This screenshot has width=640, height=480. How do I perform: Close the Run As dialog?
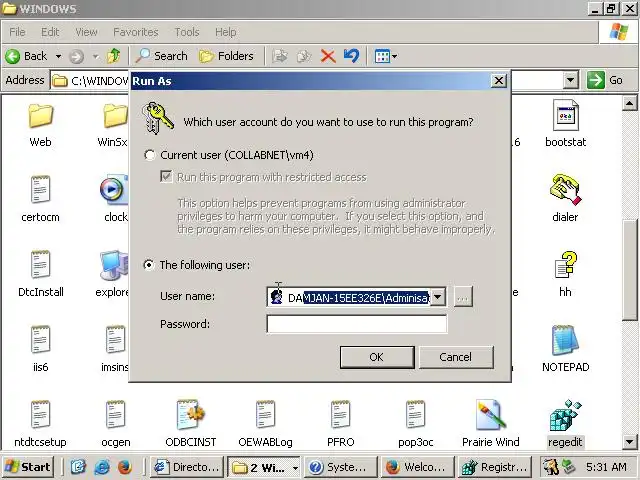click(499, 80)
